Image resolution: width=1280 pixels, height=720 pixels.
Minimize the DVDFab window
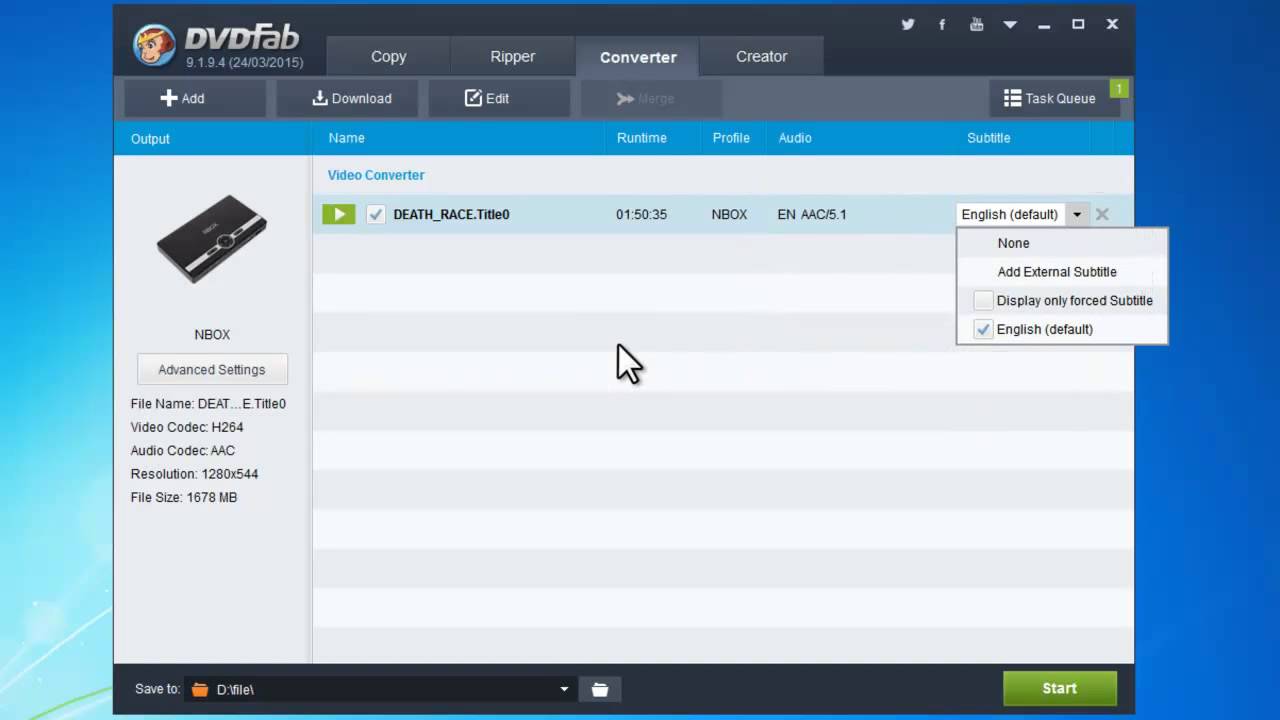(x=1045, y=25)
